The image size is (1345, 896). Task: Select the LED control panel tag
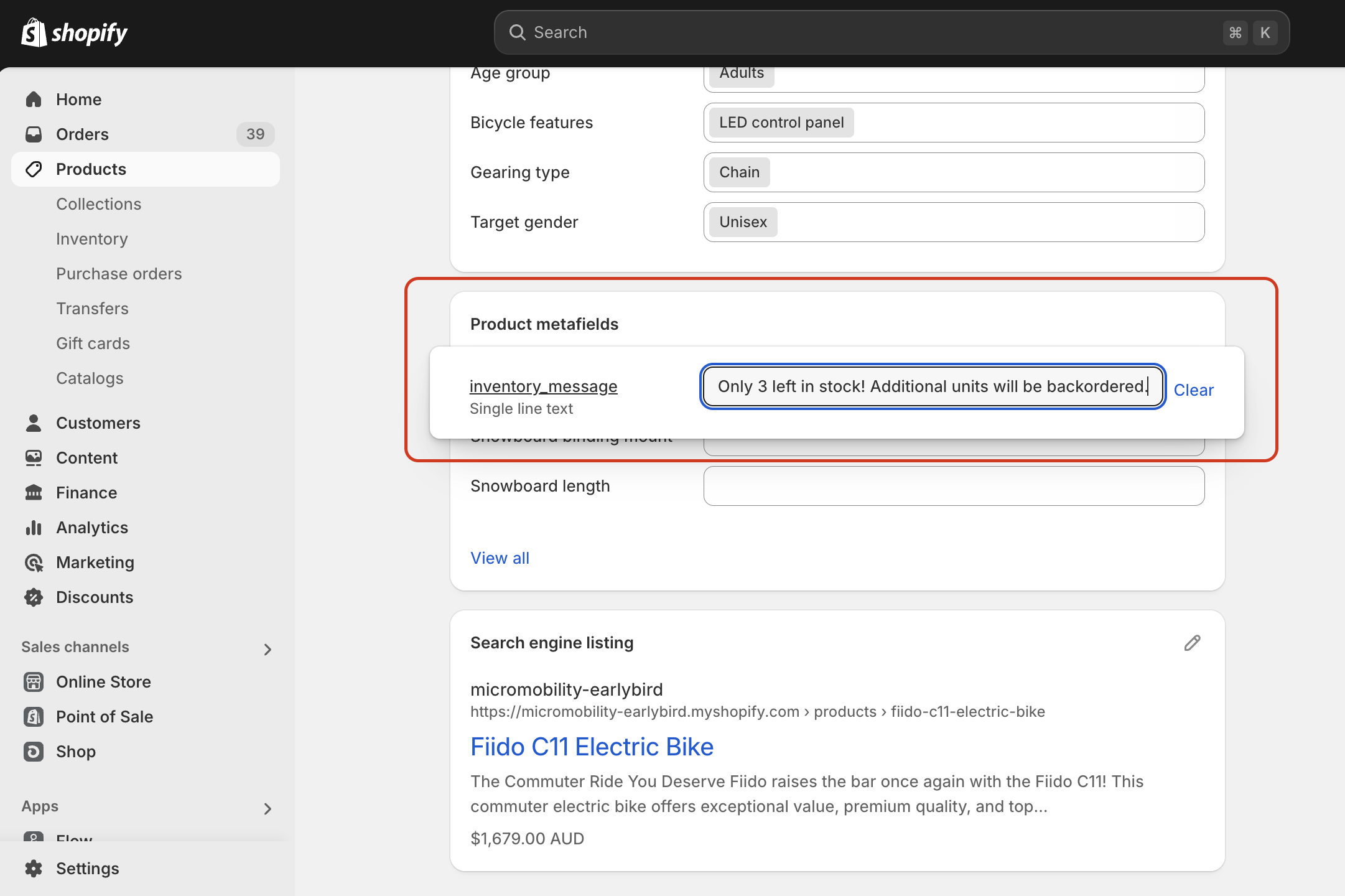pos(781,123)
